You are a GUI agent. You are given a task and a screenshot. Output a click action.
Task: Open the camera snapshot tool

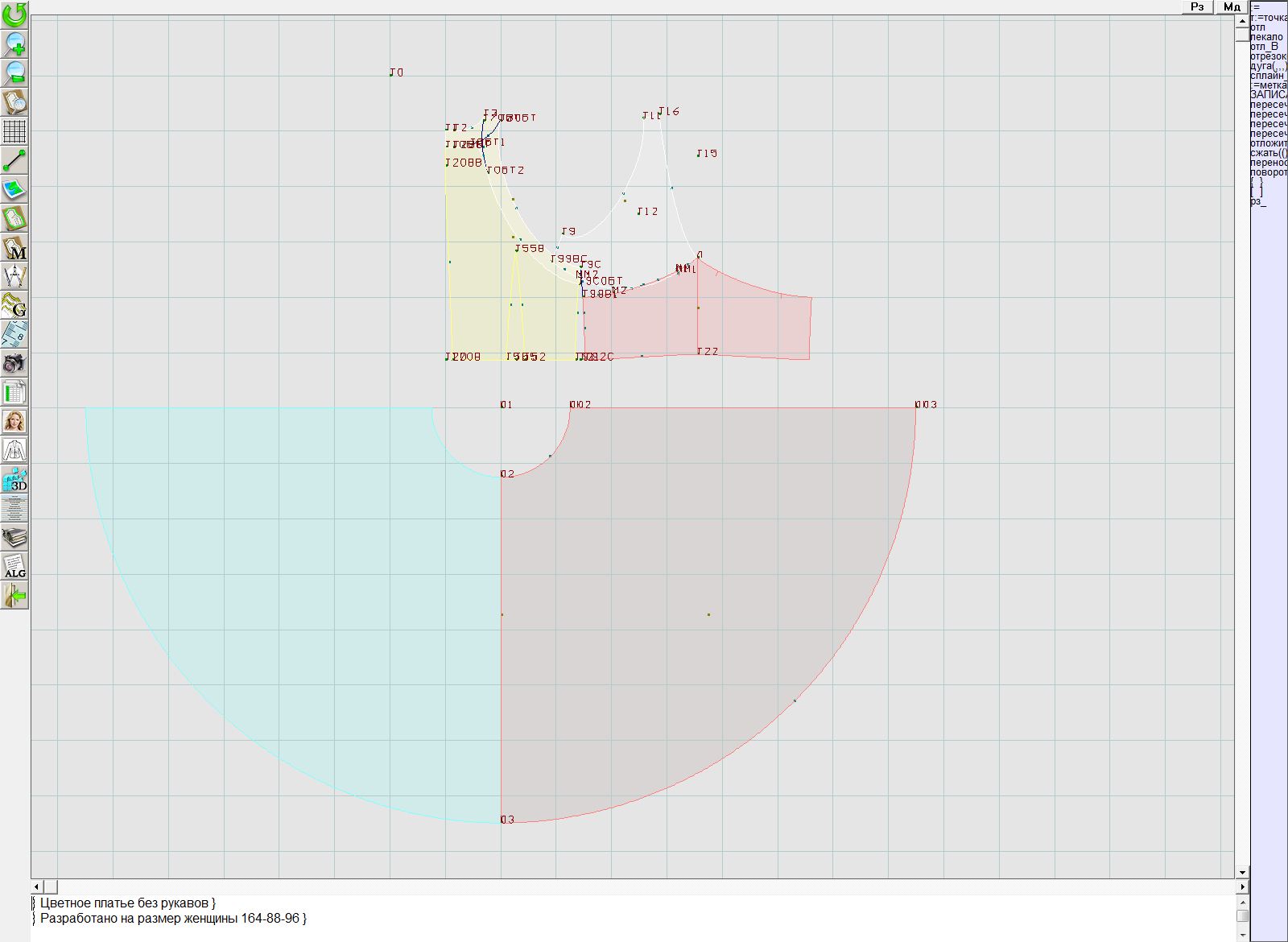click(14, 364)
